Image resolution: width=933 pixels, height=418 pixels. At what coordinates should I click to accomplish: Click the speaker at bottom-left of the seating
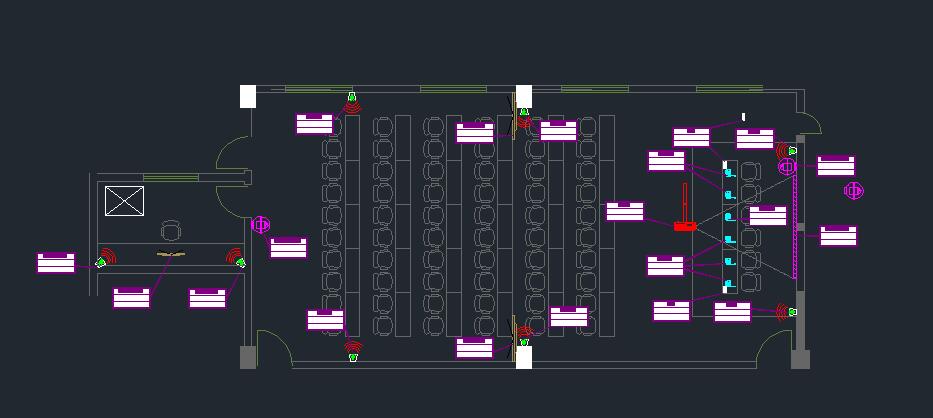(x=352, y=352)
